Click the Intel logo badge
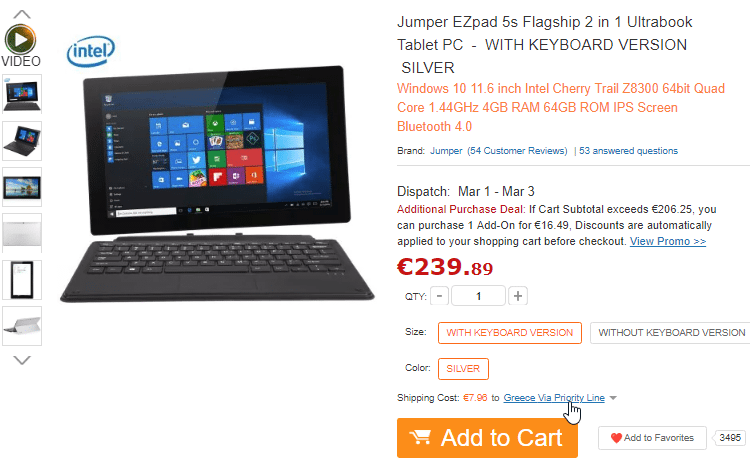 (x=91, y=51)
